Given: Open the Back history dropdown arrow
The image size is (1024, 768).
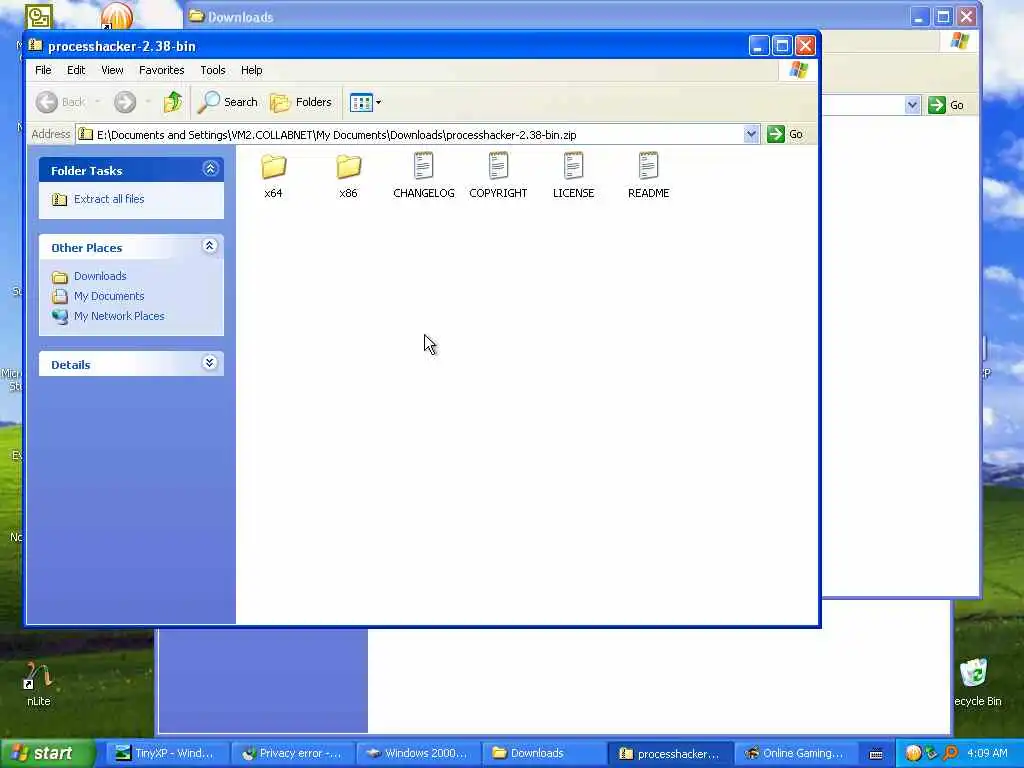Looking at the screenshot, I should pos(98,102).
